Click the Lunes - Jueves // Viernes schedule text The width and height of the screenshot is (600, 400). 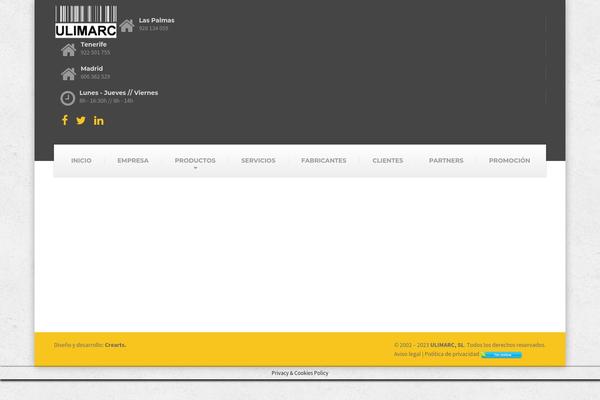[119, 93]
